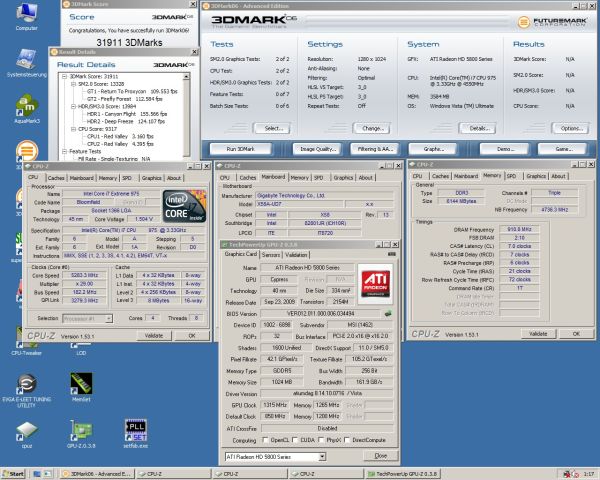Click the Intel Core i7 logo in CPU-Z

point(184,206)
